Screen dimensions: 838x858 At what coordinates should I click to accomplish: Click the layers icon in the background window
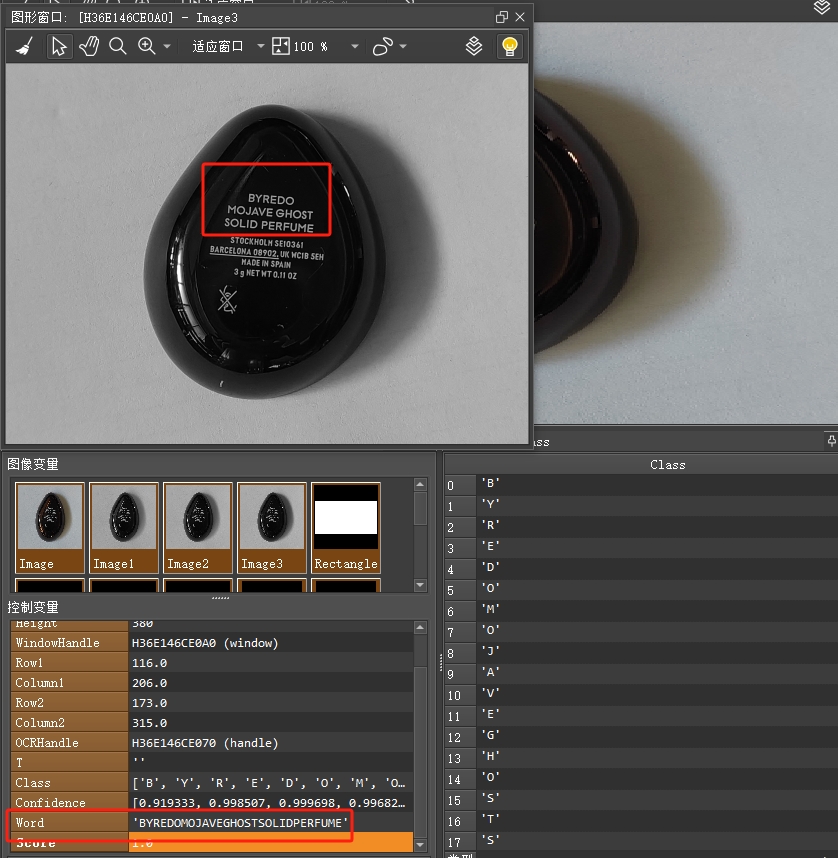[822, 7]
